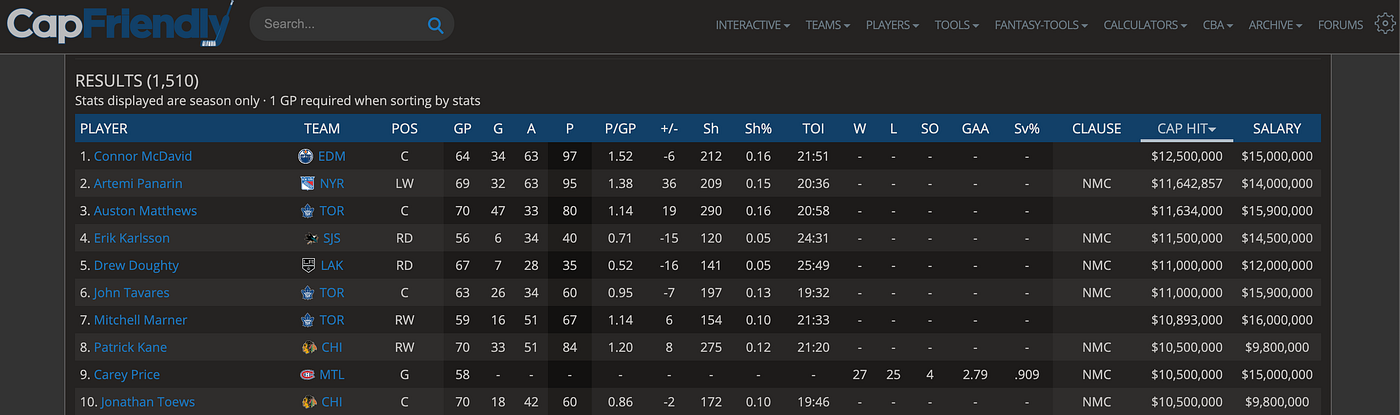This screenshot has height=415, width=1400.
Task: Click the Blackhawks logo in Patrick Kane's row
Action: coord(309,348)
